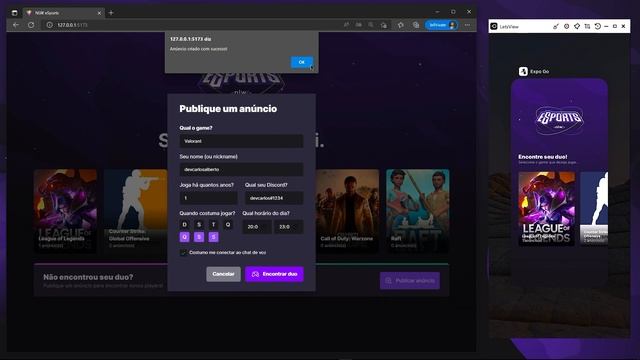Click the LetsView rotate history icon
The height and width of the screenshot is (360, 640).
tap(598, 26)
